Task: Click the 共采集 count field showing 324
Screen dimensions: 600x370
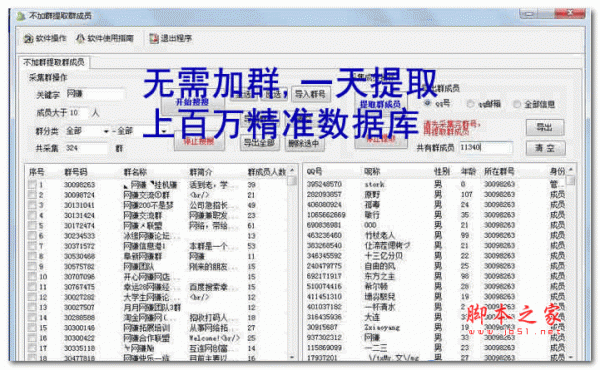Action: (x=86, y=148)
